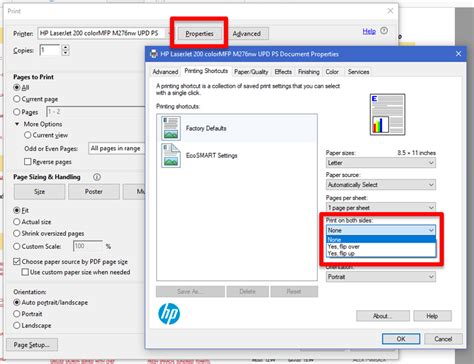This screenshot has width=474, height=364.
Task: Select the EcoSMART Settings shortcut icon
Action: pos(171,155)
